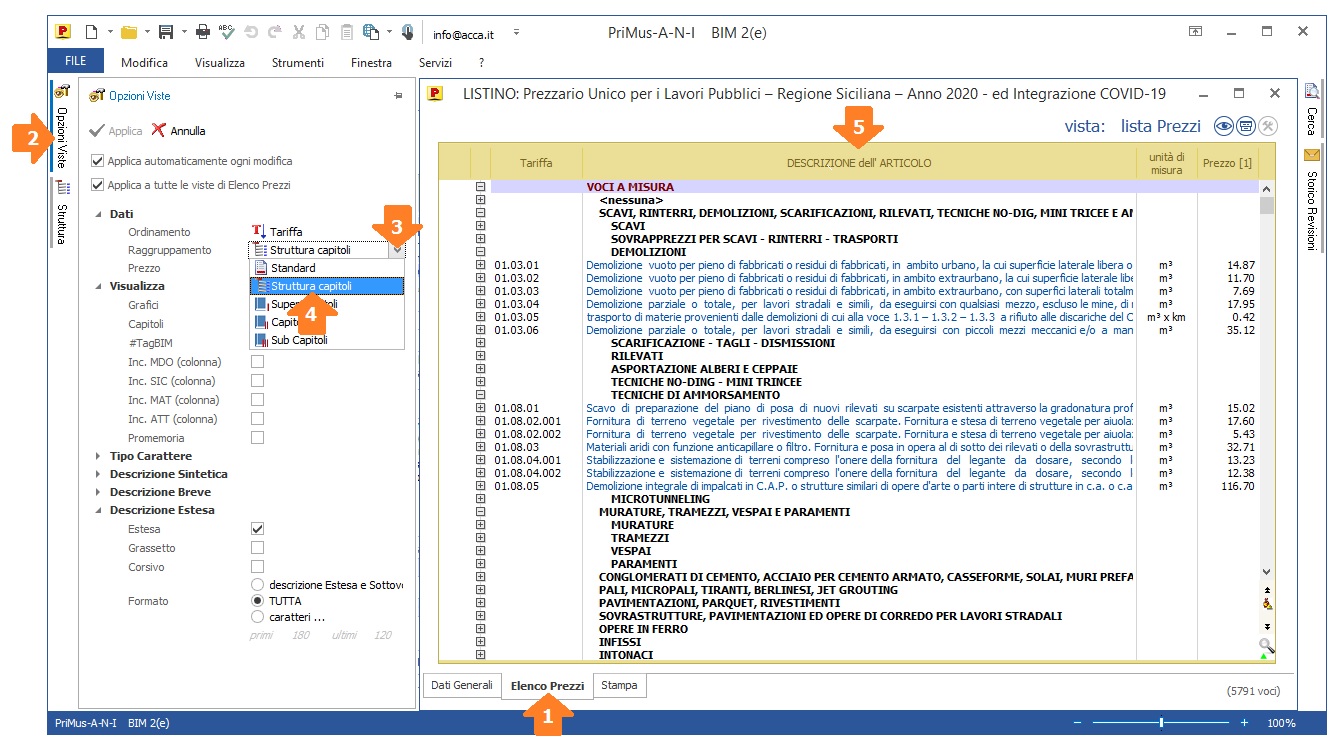The width and height of the screenshot is (1344, 752).
Task: Toggle Applica a tutte le viste checkbox
Action: click(97, 185)
